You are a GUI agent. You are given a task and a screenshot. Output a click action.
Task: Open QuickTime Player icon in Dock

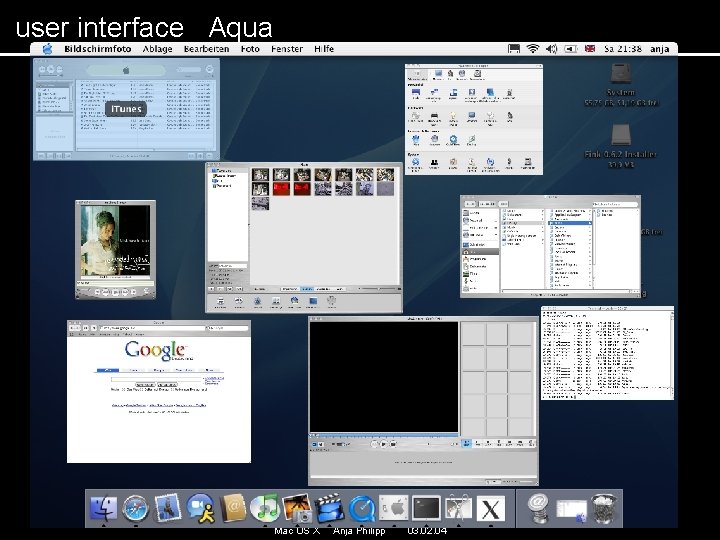(361, 509)
